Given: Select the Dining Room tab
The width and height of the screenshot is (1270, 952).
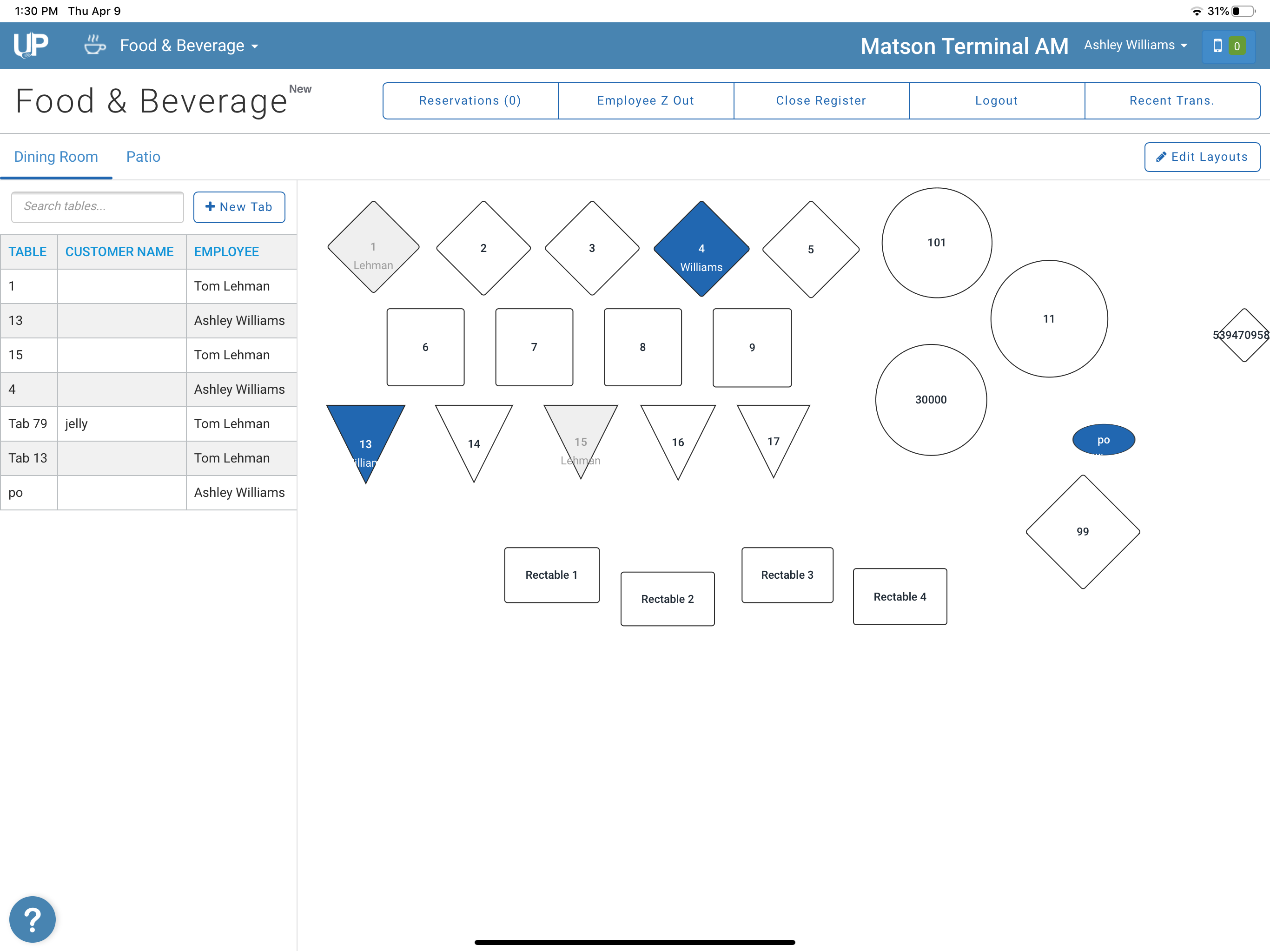Looking at the screenshot, I should [56, 157].
